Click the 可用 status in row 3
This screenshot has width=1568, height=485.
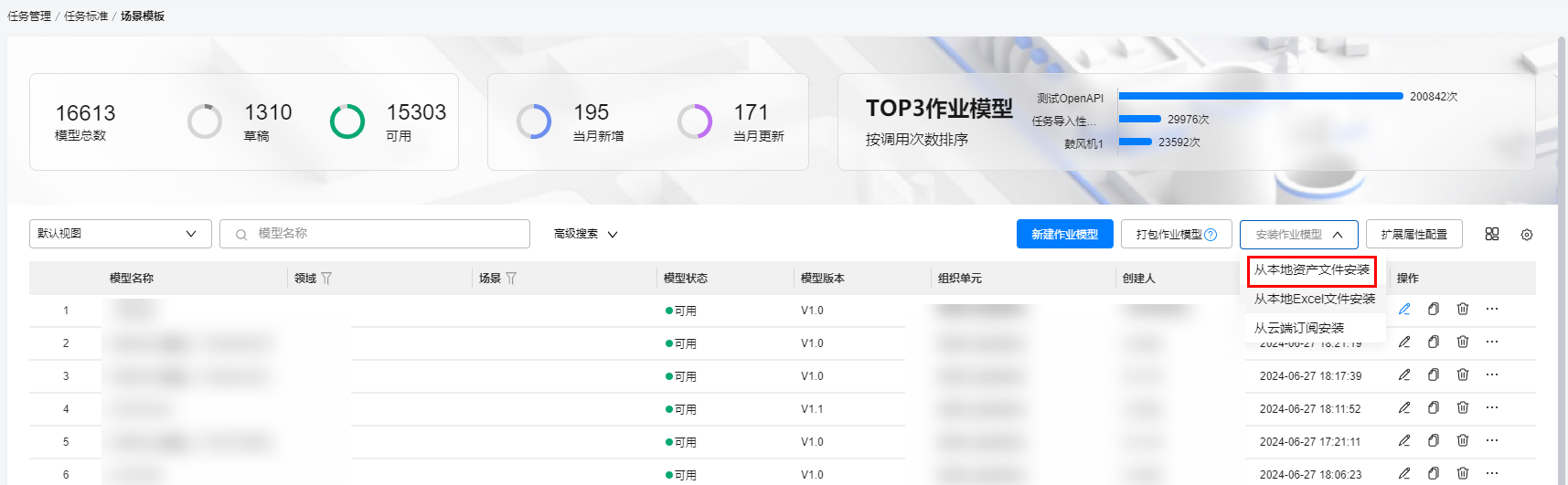point(681,376)
